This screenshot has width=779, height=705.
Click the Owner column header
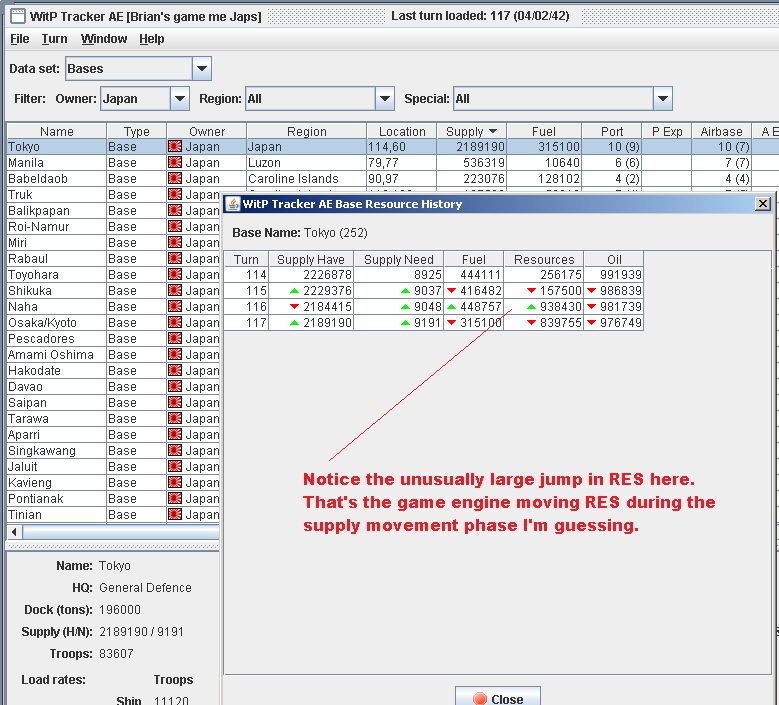tap(207, 132)
